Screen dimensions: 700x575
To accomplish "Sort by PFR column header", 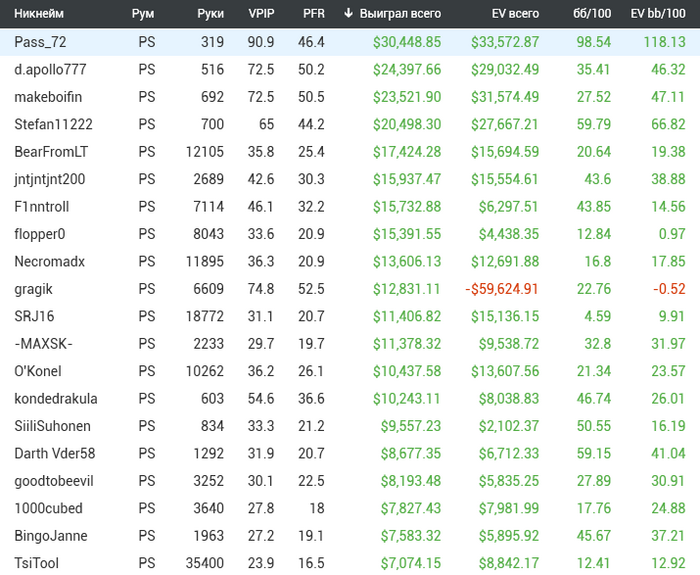I will [x=313, y=13].
